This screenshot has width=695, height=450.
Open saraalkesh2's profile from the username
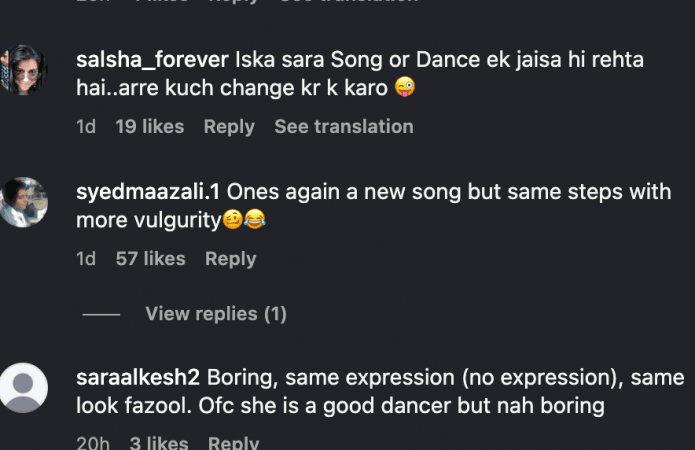point(138,378)
